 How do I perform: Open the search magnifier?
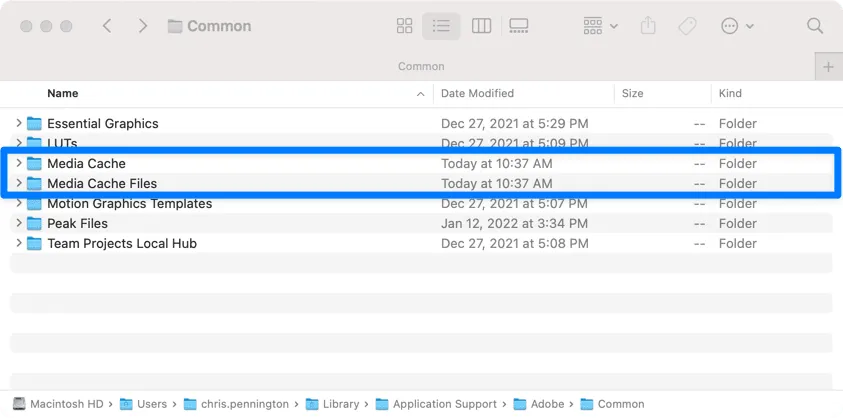815,26
